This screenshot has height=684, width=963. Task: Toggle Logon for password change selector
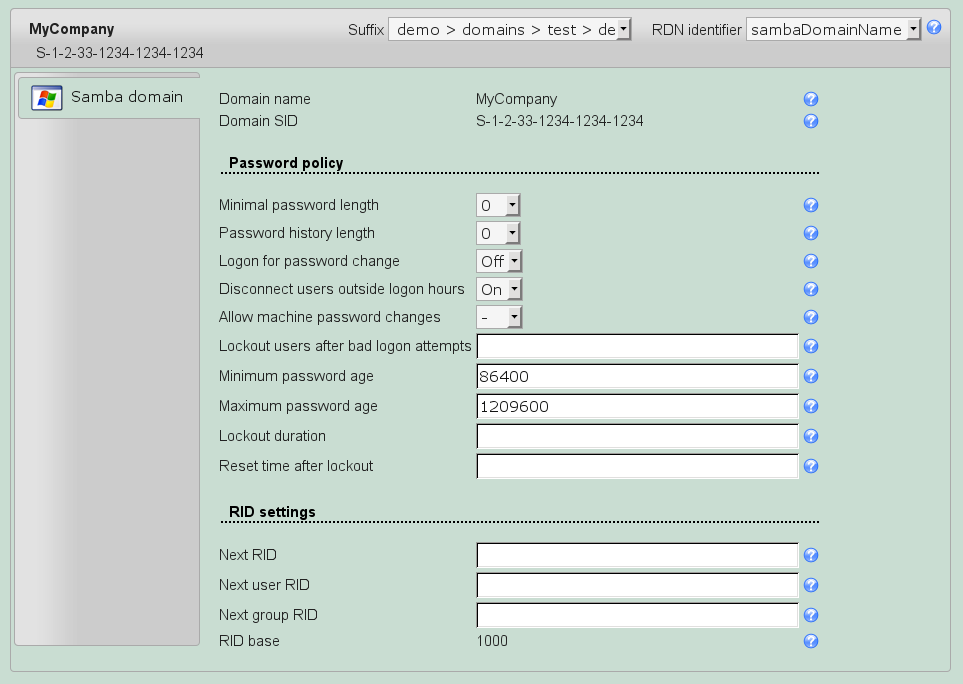[499, 262]
